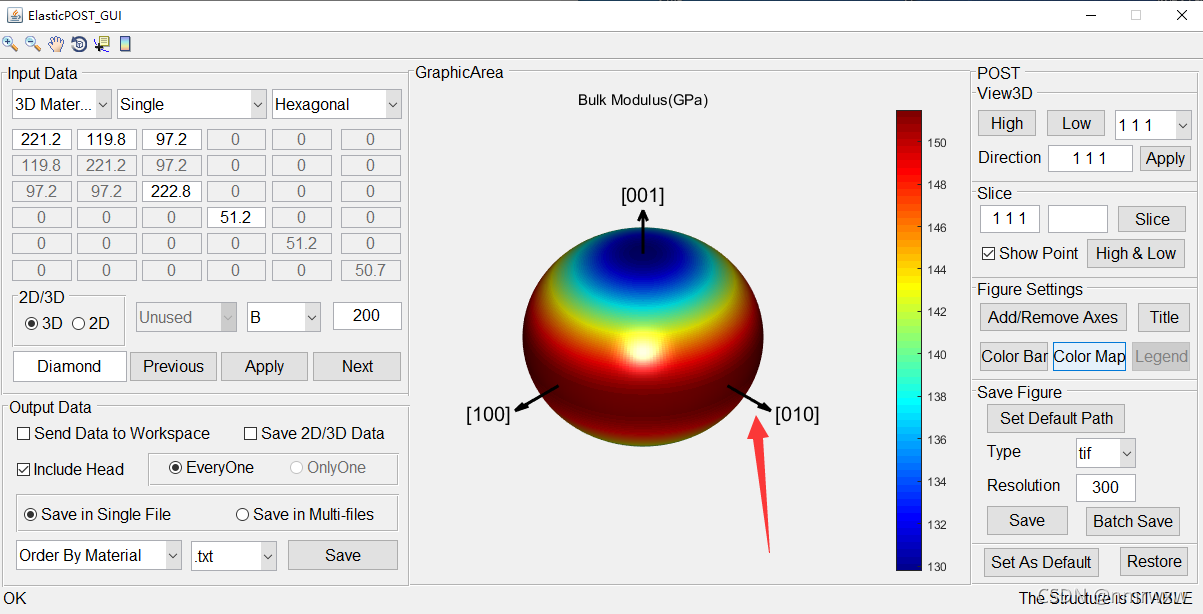Click the [010] axis label
1203x614 pixels.
[797, 414]
